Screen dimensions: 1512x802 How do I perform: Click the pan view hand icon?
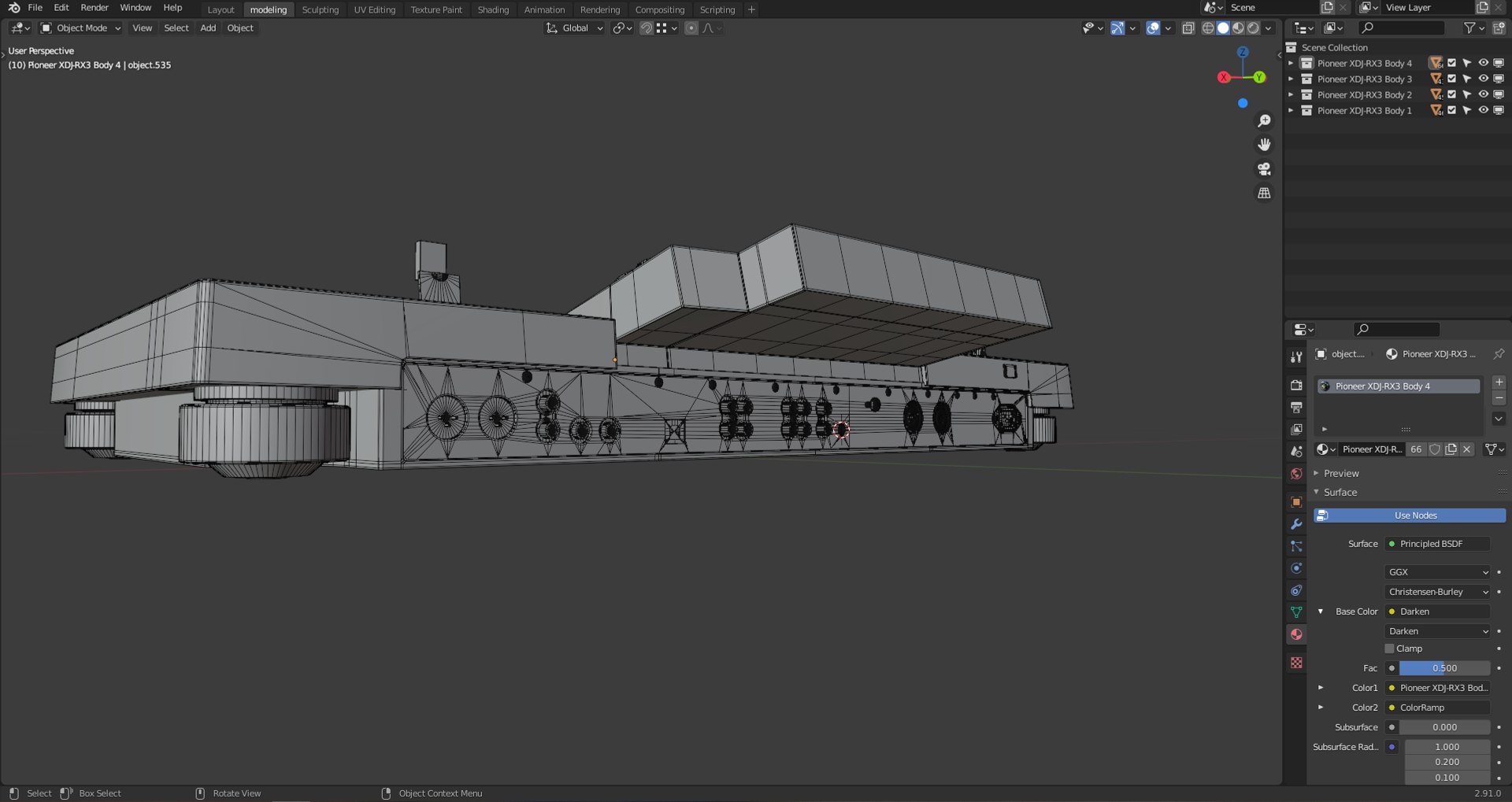(x=1264, y=145)
